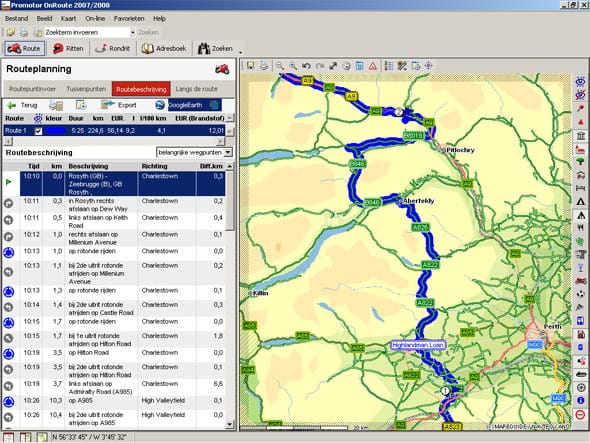Toggle the hotel bed POI layer
This screenshot has height=443, width=590.
click(581, 188)
